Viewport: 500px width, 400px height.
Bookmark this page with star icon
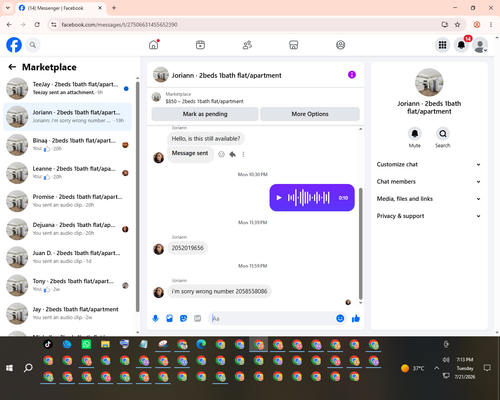(x=457, y=25)
